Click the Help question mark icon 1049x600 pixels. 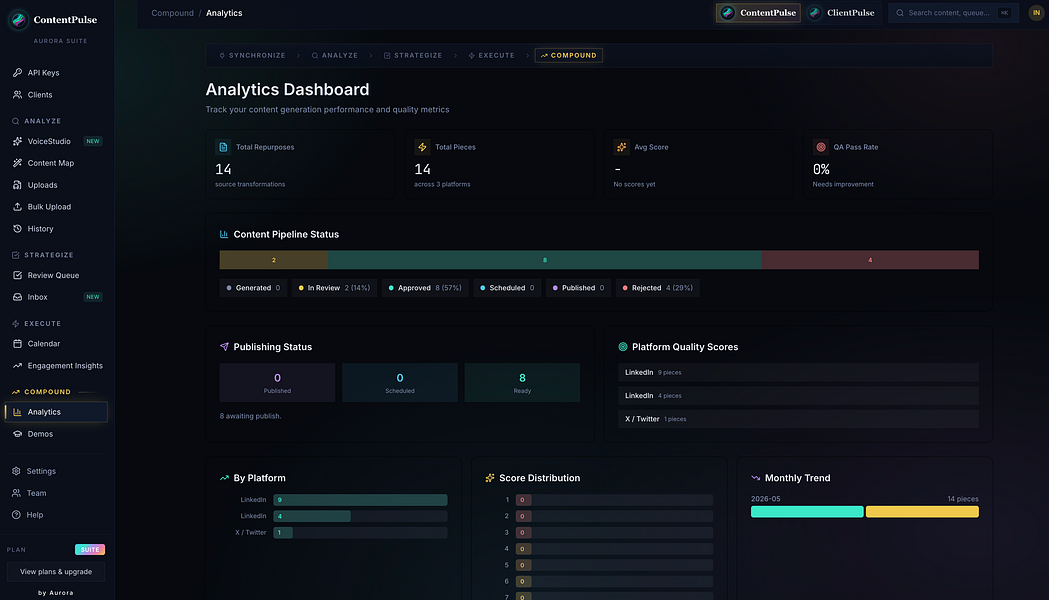(x=16, y=514)
